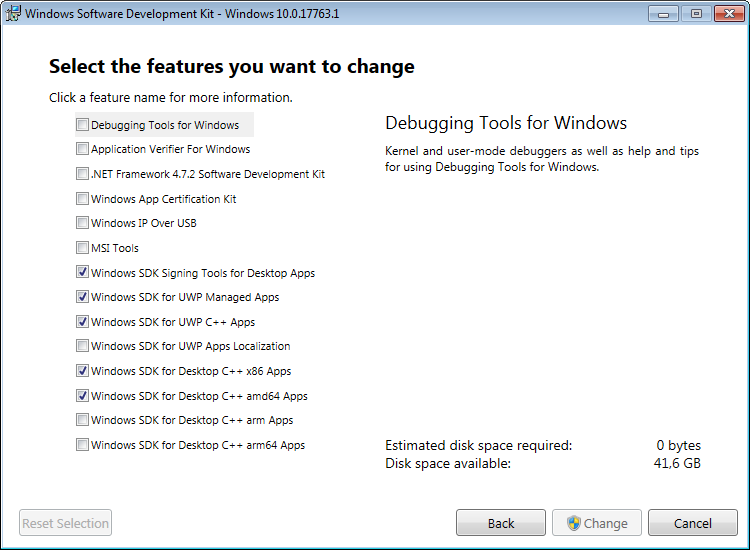Image resolution: width=750 pixels, height=550 pixels.
Task: Check Windows SDK for Desktop C++ arm64 Apps
Action: (82, 444)
